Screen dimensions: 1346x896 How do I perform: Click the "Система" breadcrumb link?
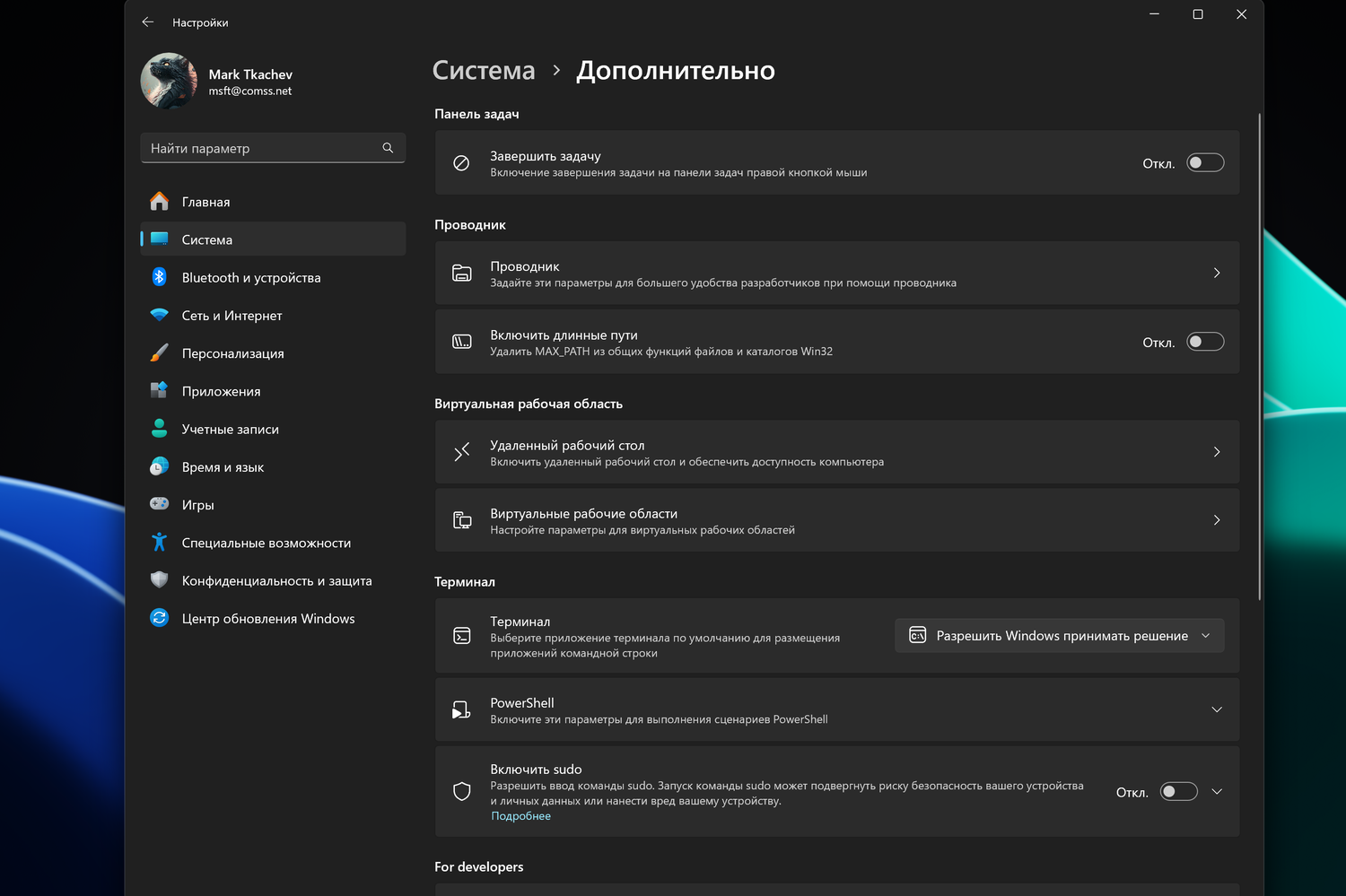tap(484, 71)
